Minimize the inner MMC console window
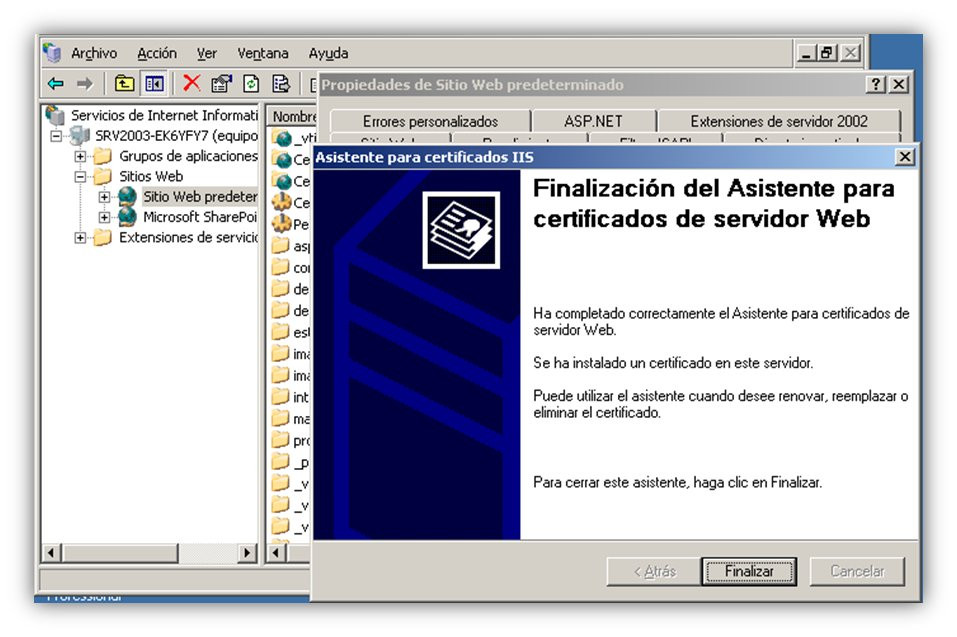This screenshot has width=957, height=637. [806, 53]
